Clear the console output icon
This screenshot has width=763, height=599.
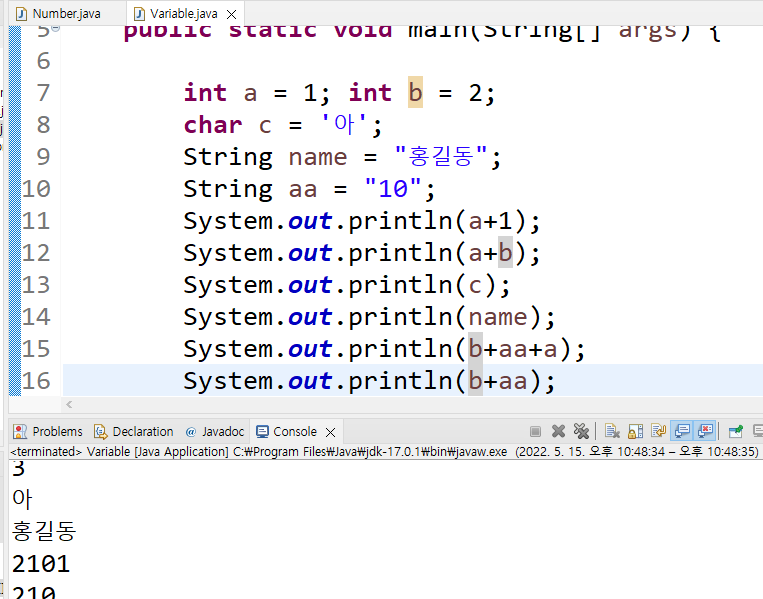point(612,431)
